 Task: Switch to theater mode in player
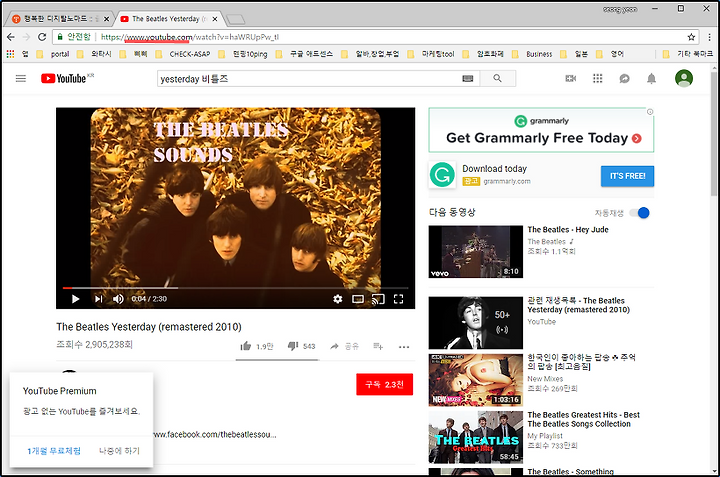[358, 299]
